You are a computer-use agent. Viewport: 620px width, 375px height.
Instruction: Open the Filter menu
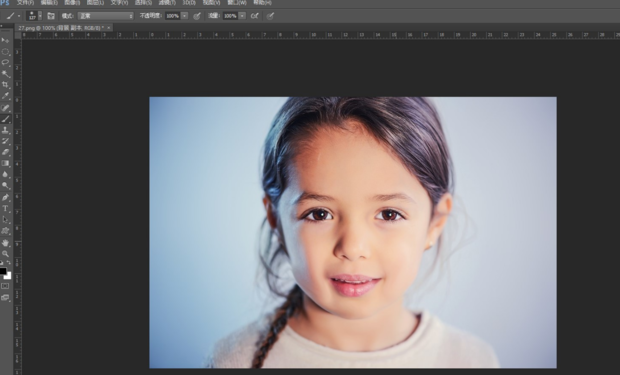coord(167,3)
